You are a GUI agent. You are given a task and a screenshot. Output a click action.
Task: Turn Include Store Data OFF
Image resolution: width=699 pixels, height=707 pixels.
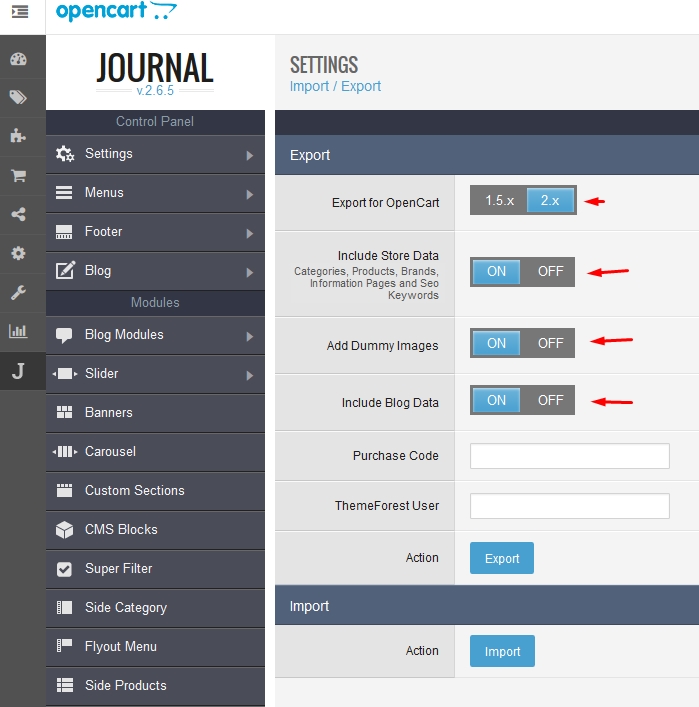coord(550,271)
